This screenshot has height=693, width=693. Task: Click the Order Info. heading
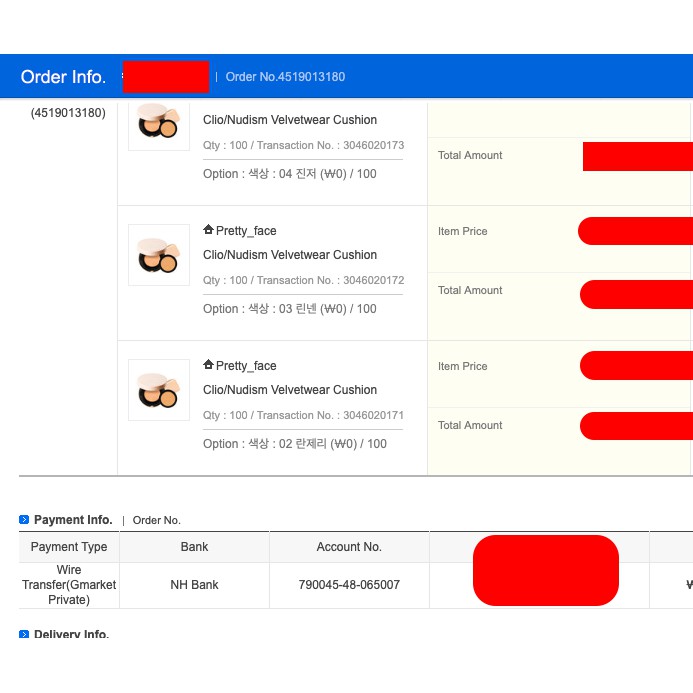pyautogui.click(x=64, y=77)
